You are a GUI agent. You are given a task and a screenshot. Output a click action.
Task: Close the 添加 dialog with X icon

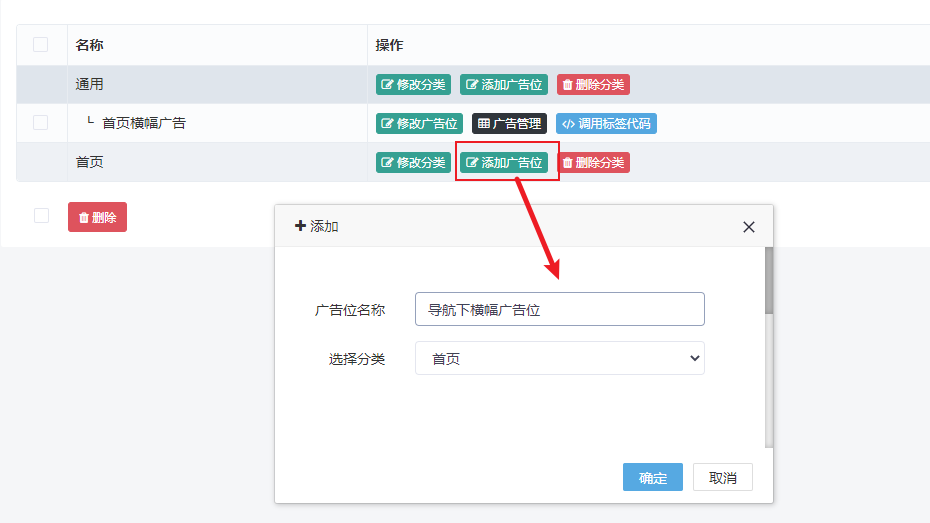749,227
